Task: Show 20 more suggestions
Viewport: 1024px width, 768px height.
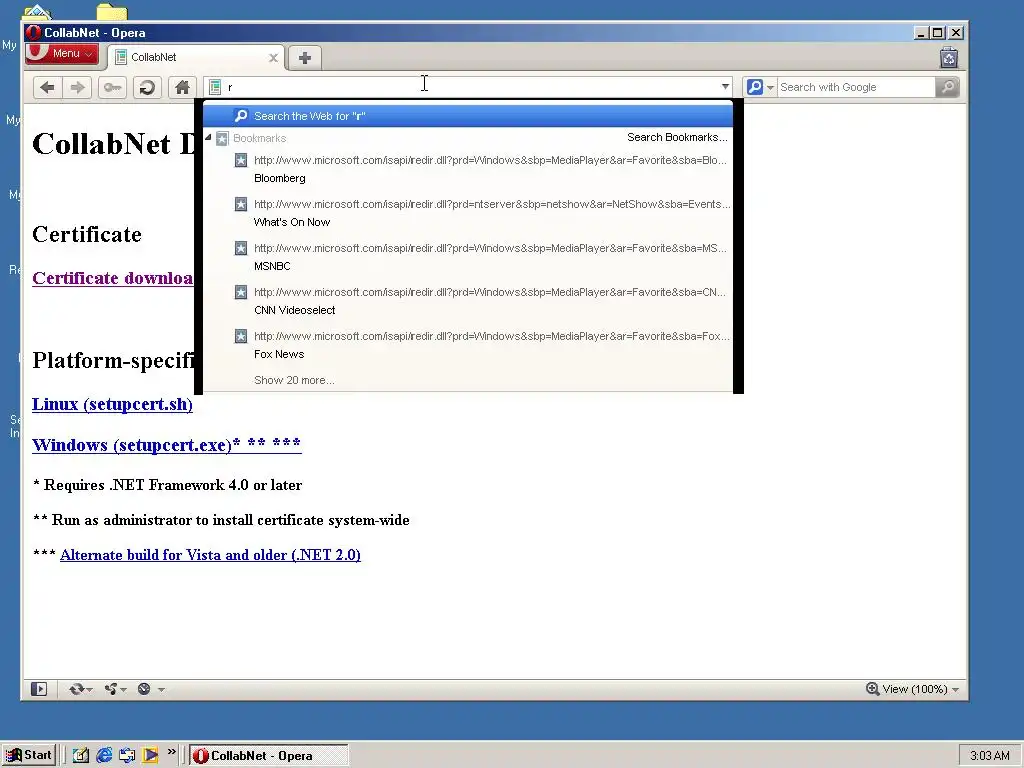Action: pyautogui.click(x=294, y=380)
